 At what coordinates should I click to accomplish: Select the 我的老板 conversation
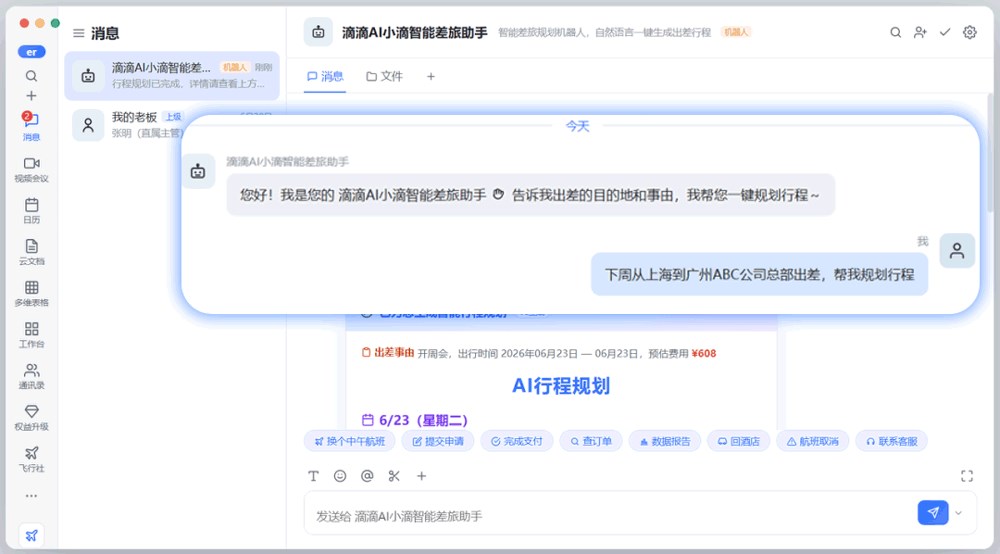tap(125, 125)
